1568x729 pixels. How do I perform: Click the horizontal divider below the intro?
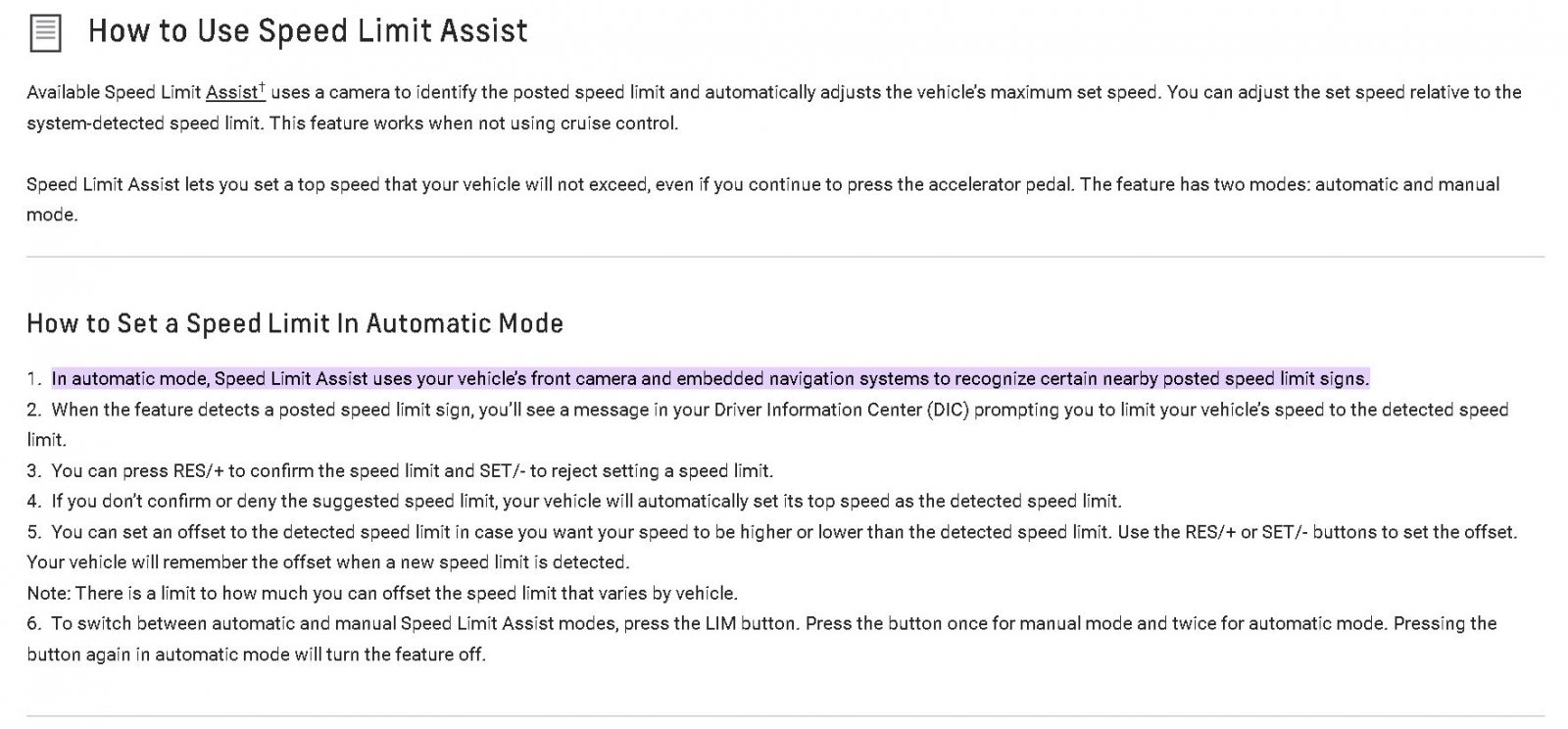click(785, 257)
